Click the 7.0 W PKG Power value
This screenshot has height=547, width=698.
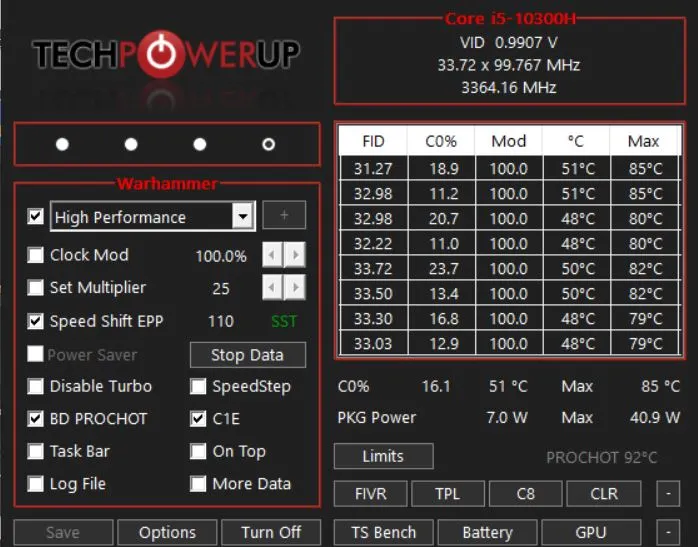pos(507,417)
